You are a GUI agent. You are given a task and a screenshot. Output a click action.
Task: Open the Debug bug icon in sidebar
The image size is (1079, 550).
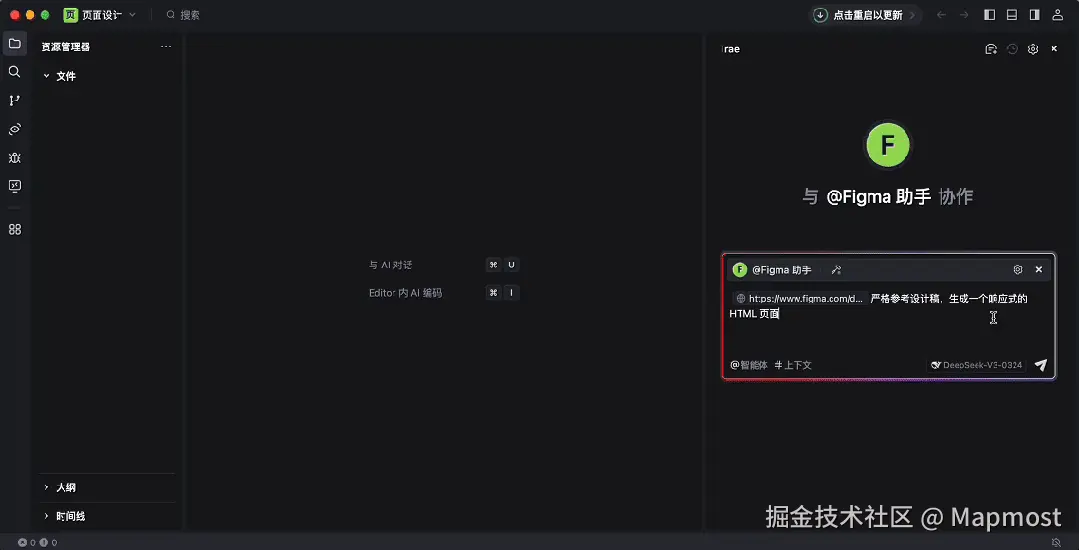[x=14, y=158]
